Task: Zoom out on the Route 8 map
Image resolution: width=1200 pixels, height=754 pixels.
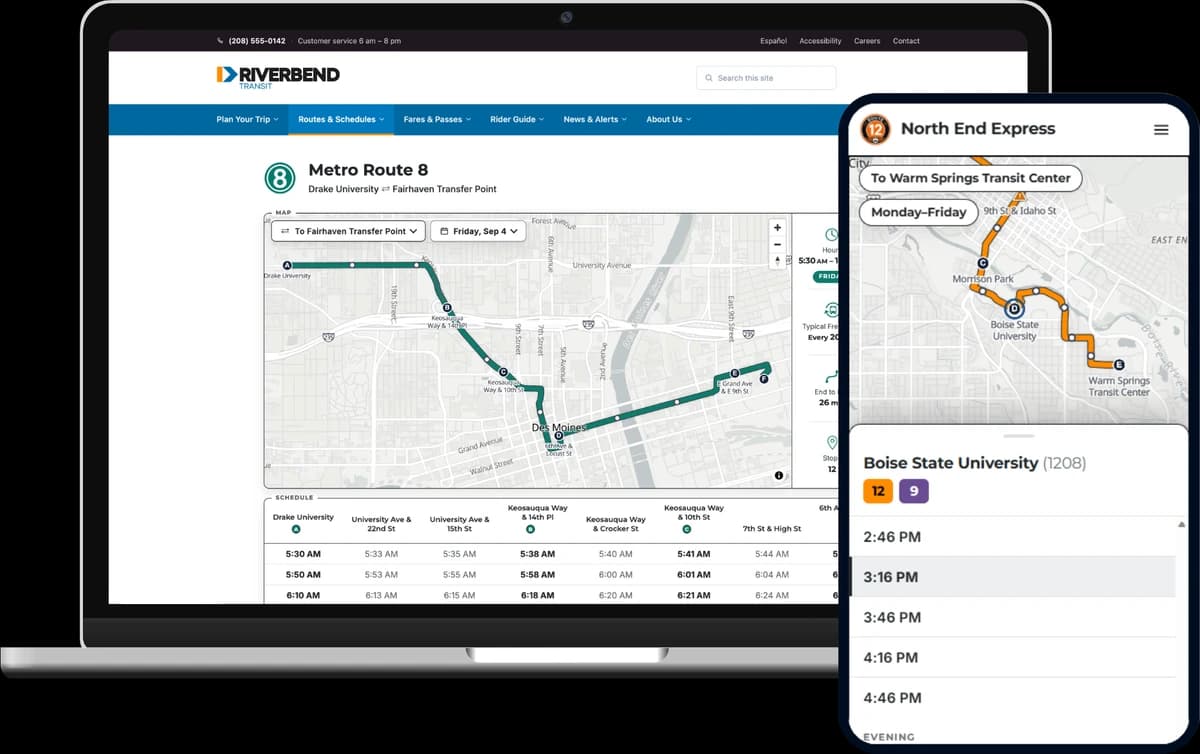Action: point(777,244)
